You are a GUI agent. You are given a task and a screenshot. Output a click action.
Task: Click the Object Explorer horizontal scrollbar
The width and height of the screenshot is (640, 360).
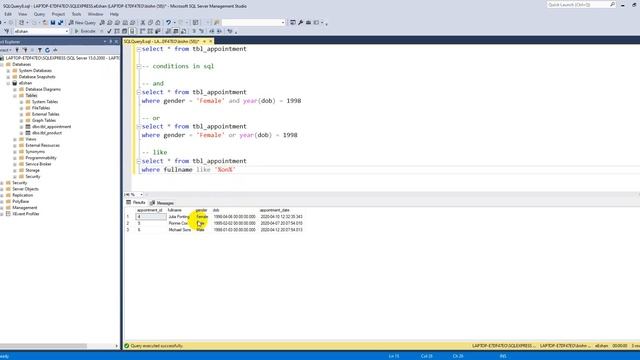(x=43, y=346)
